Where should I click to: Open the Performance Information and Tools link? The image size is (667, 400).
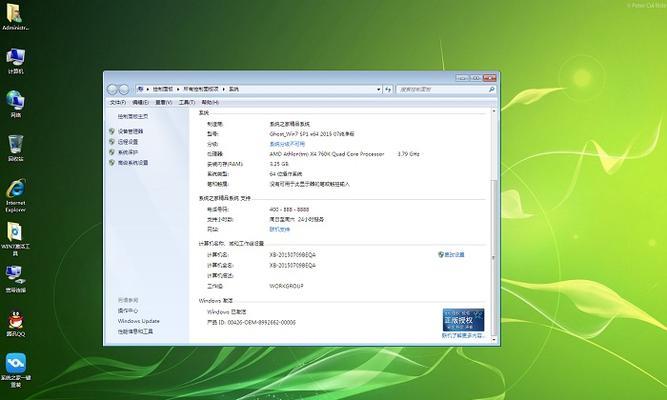tap(135, 331)
